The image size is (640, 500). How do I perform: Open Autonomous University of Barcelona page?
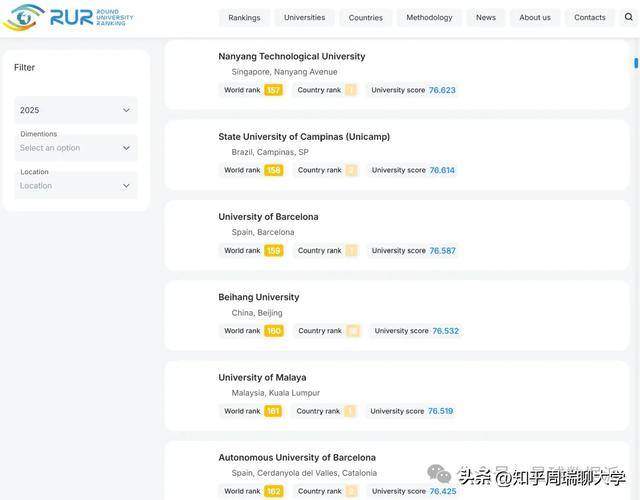[297, 457]
